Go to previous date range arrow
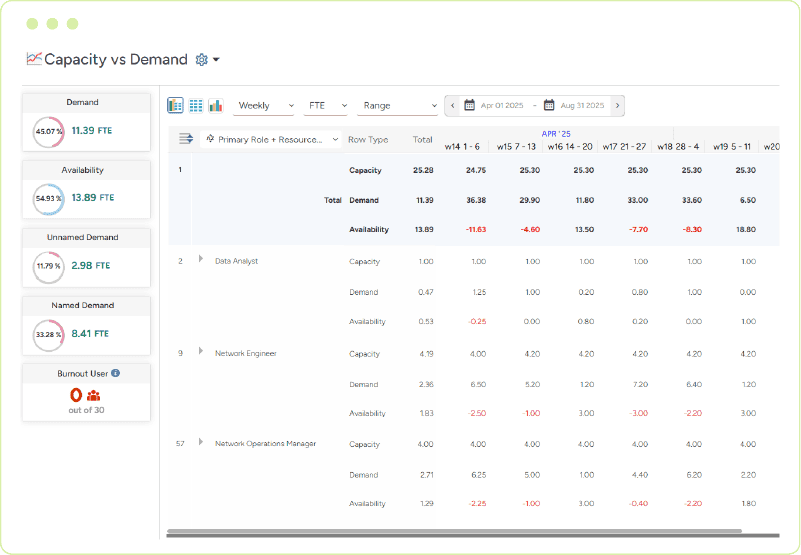801x555 pixels. click(452, 105)
